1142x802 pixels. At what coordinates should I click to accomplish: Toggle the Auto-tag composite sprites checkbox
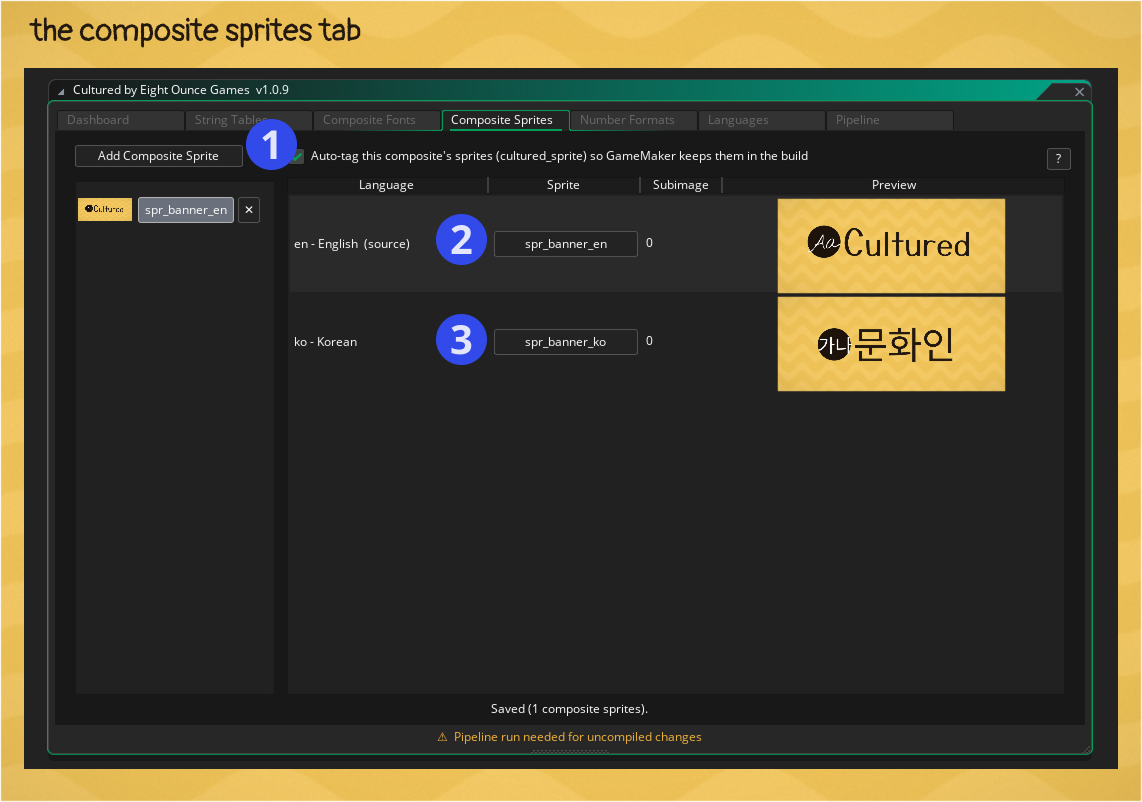297,157
